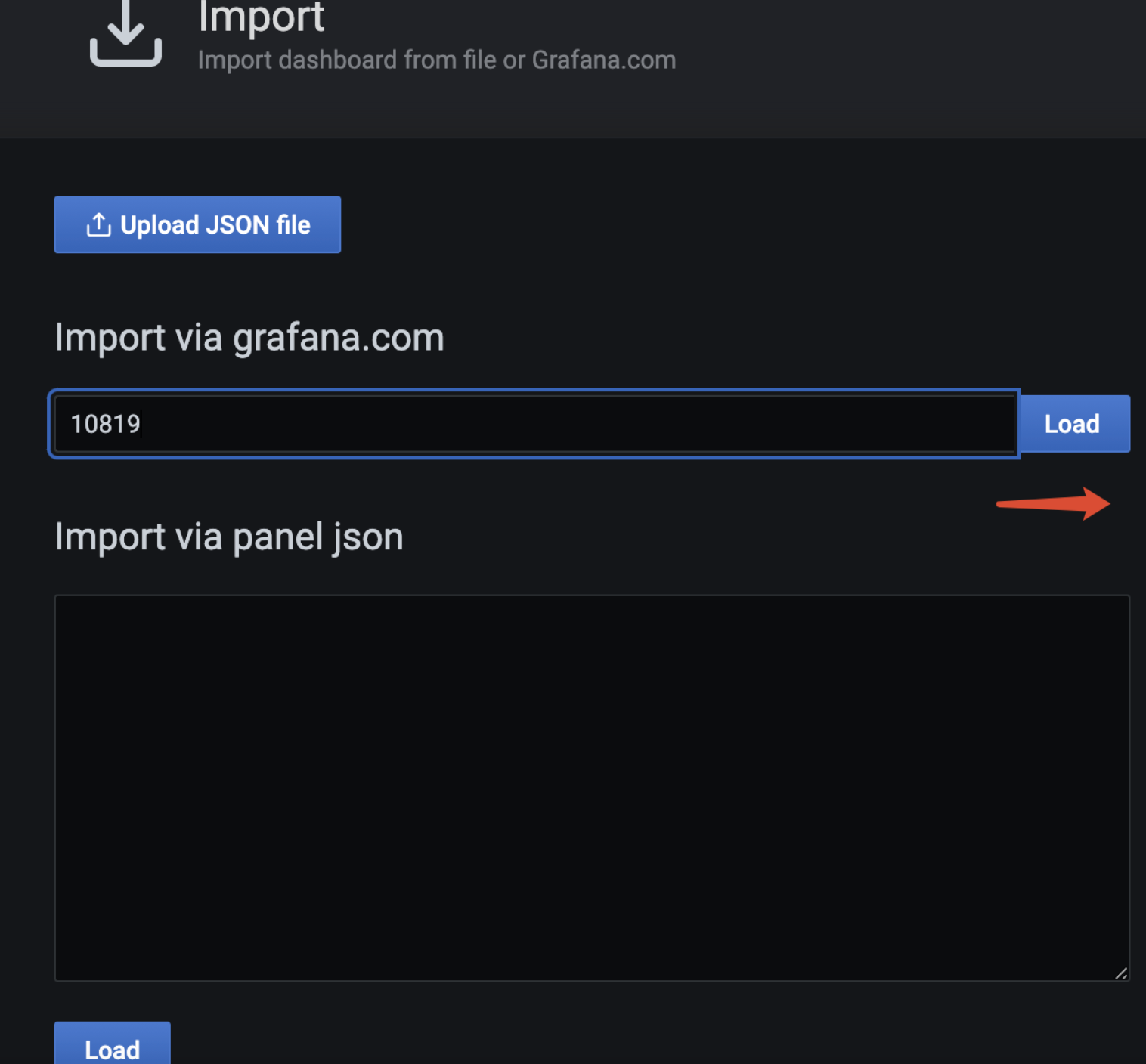Place cursor on the 10819 text
1146x1064 pixels.
[105, 424]
